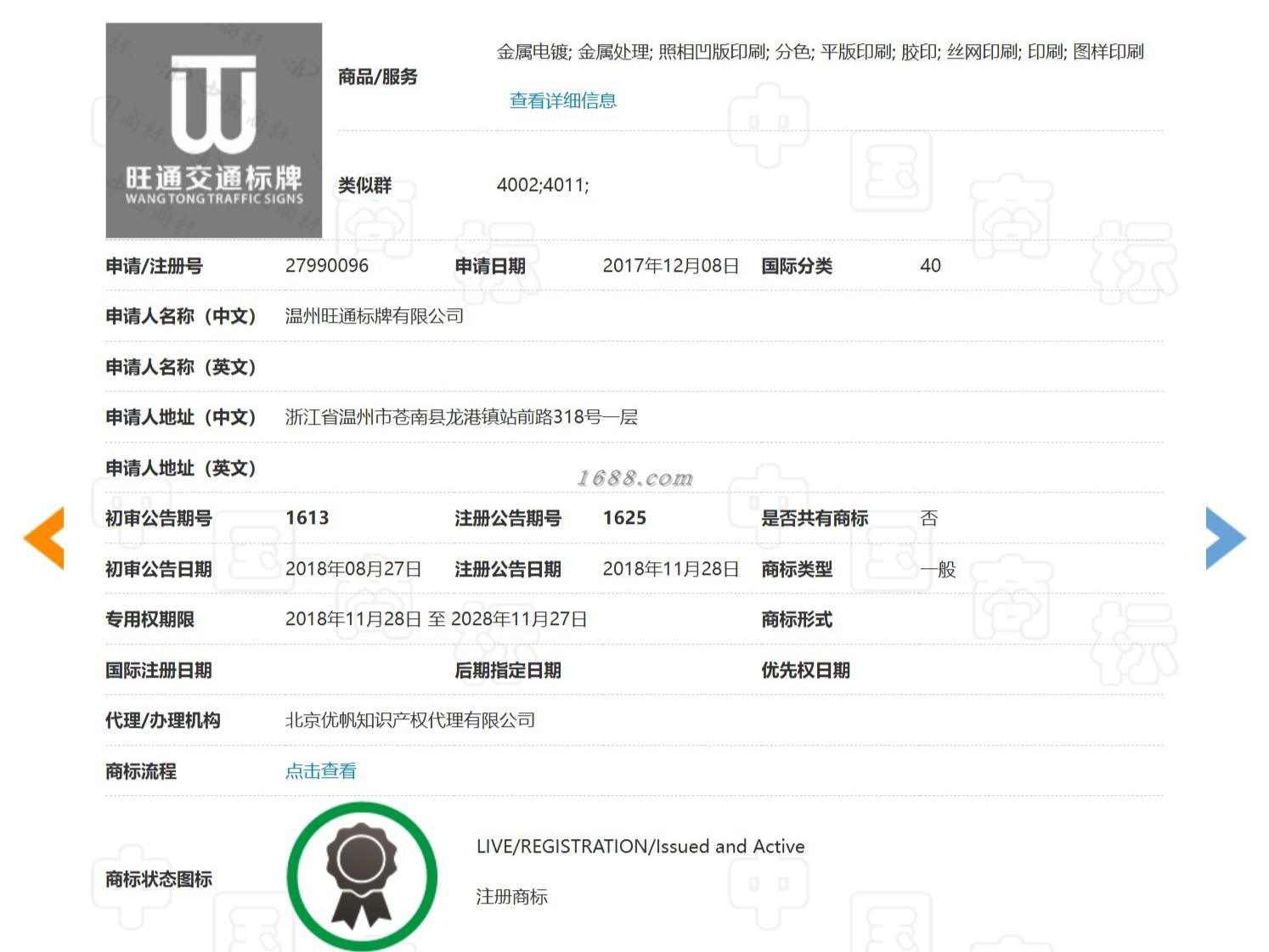The image size is (1269, 952).
Task: Click the 初审公告日期 label
Action: pyautogui.click(x=159, y=569)
